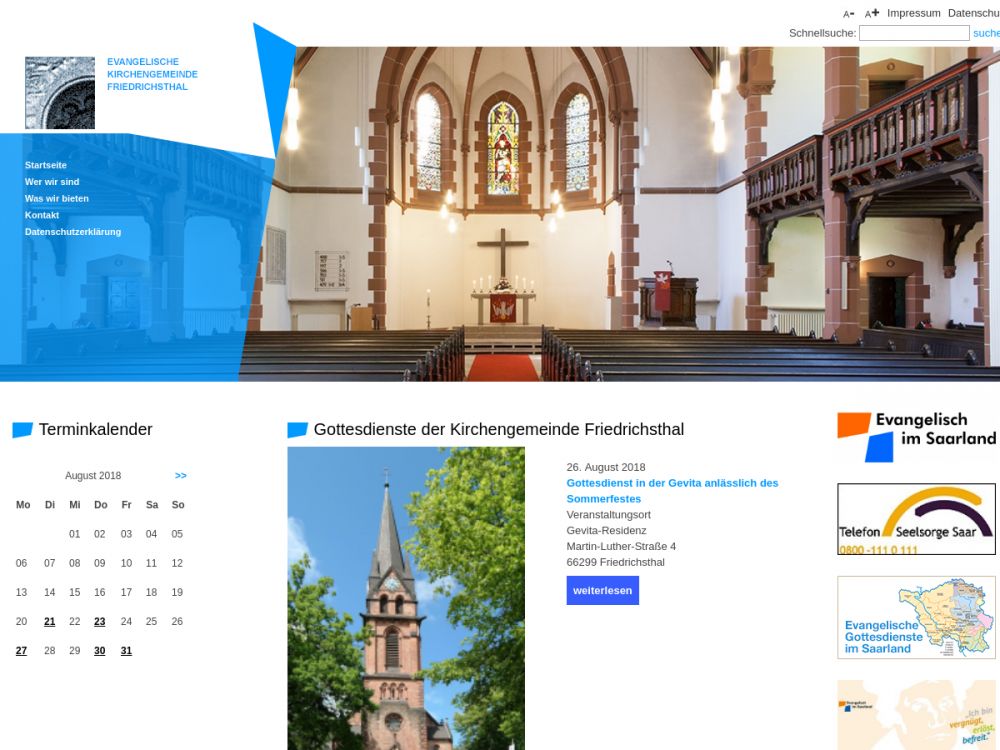1000x750 pixels.
Task: Click the church tower photo thumbnail
Action: click(406, 598)
